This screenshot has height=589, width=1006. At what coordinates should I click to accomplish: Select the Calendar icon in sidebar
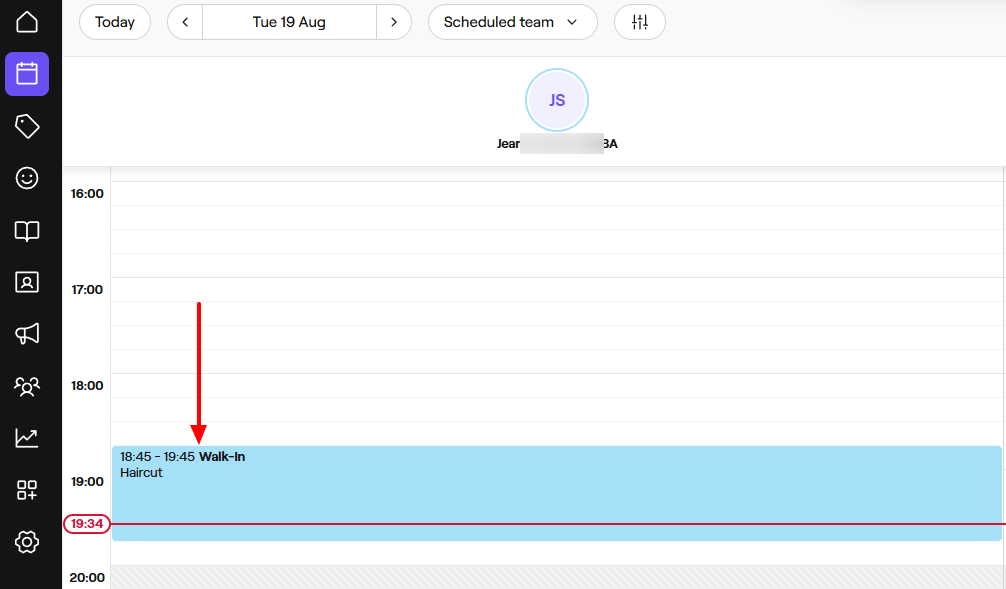click(x=27, y=74)
